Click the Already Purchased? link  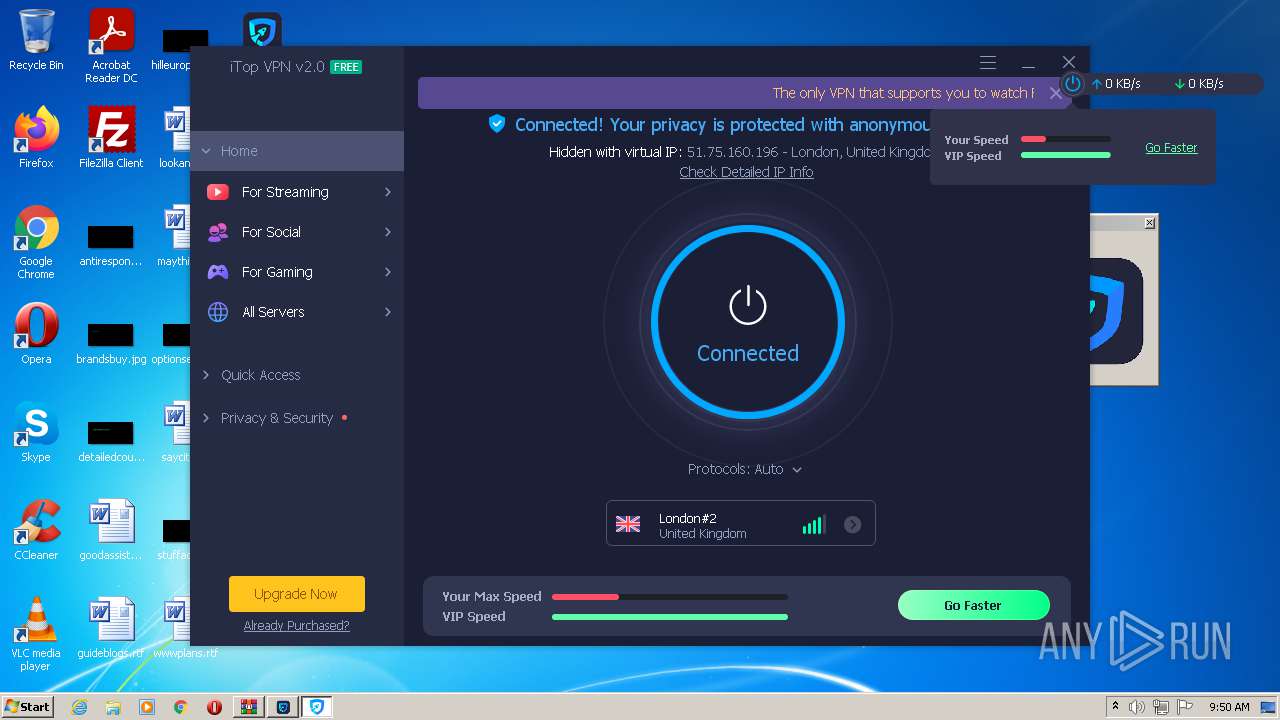click(296, 626)
